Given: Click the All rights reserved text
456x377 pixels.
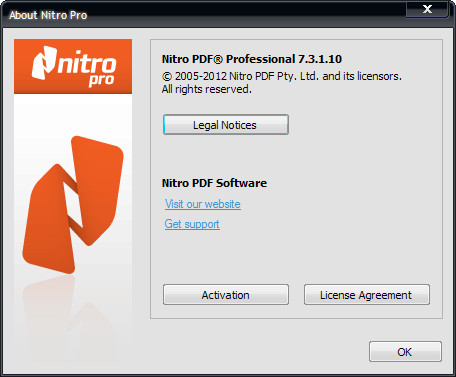Looking at the screenshot, I should tap(207, 89).
